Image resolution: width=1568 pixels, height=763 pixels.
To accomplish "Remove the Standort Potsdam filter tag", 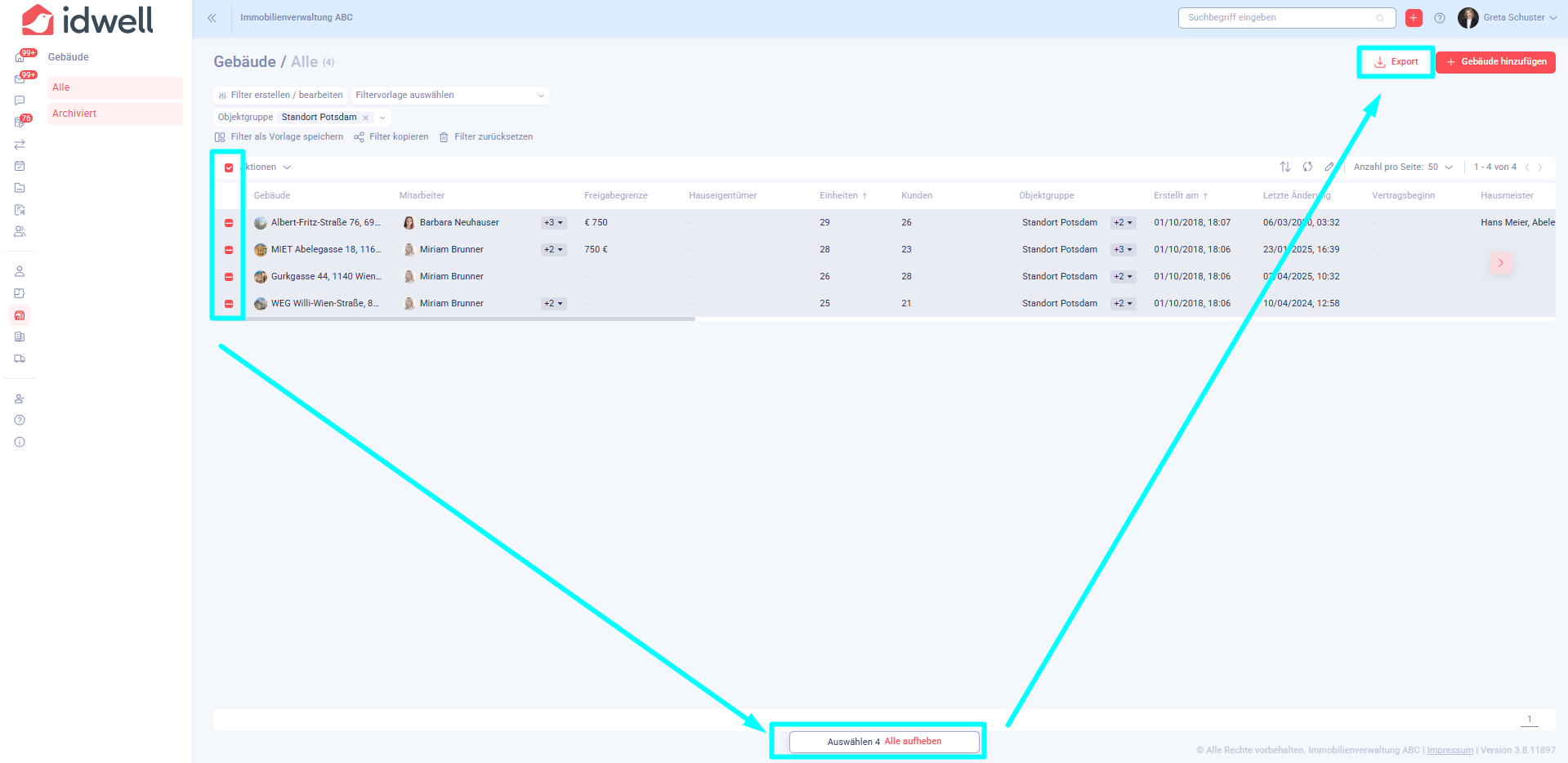I will point(365,118).
